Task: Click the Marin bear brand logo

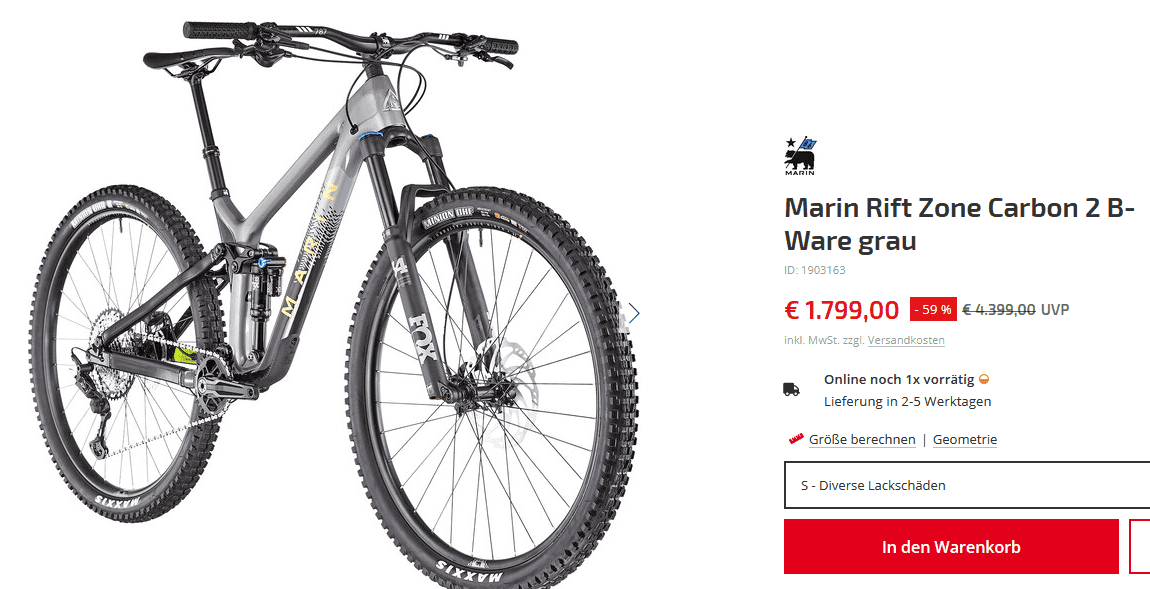Action: (x=799, y=156)
